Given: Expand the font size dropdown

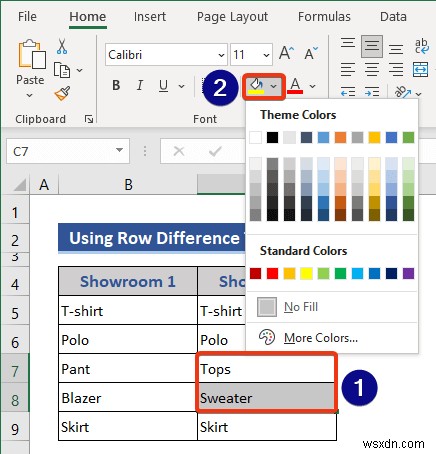Looking at the screenshot, I should pyautogui.click(x=266, y=55).
